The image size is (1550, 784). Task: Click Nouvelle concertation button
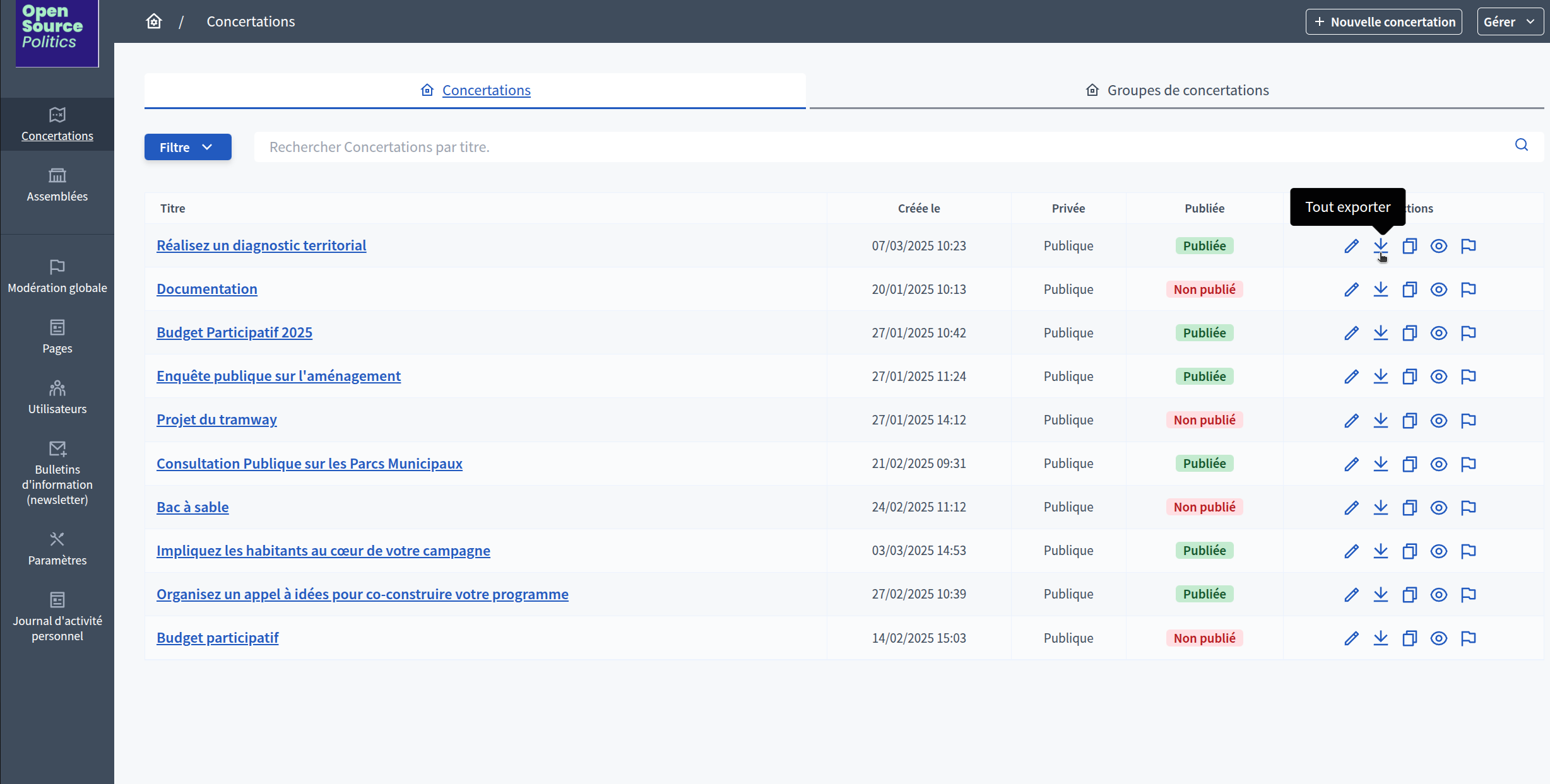coord(1383,22)
